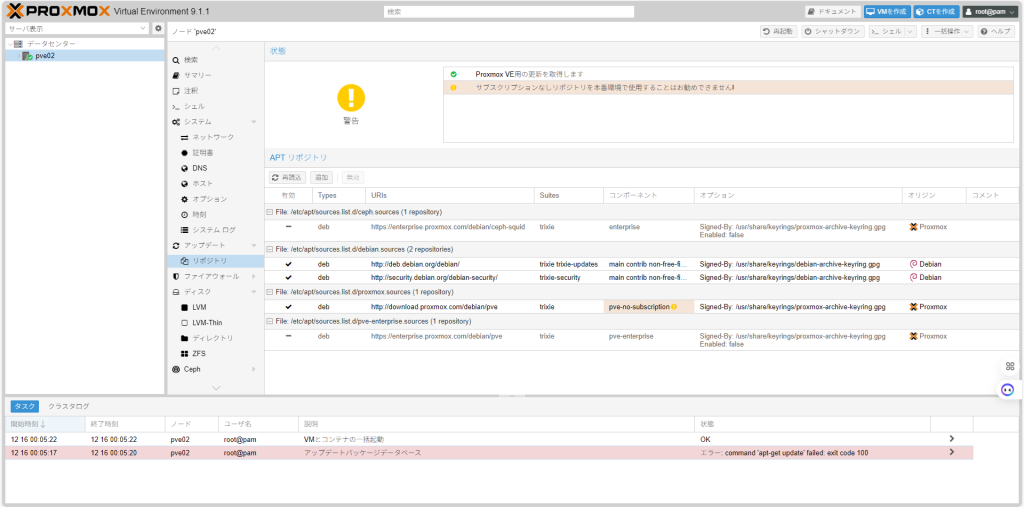
Task: Click the pve02 node icon in tree
Action: click(x=28, y=56)
